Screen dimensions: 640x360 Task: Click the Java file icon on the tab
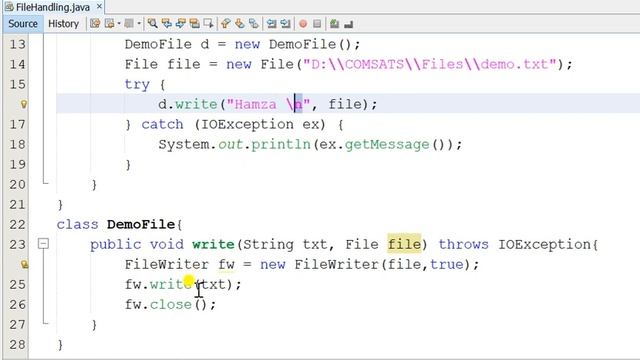tap(9, 7)
